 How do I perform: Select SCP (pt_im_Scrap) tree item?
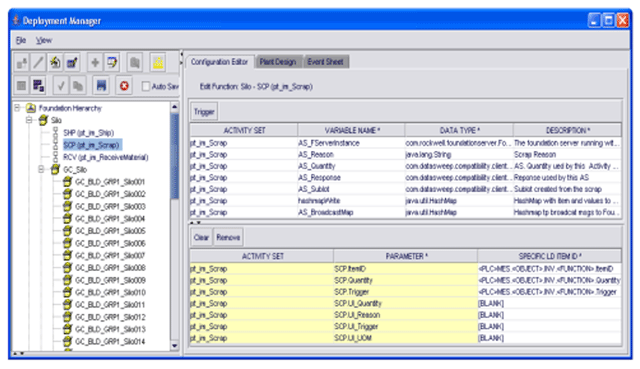[x=92, y=145]
